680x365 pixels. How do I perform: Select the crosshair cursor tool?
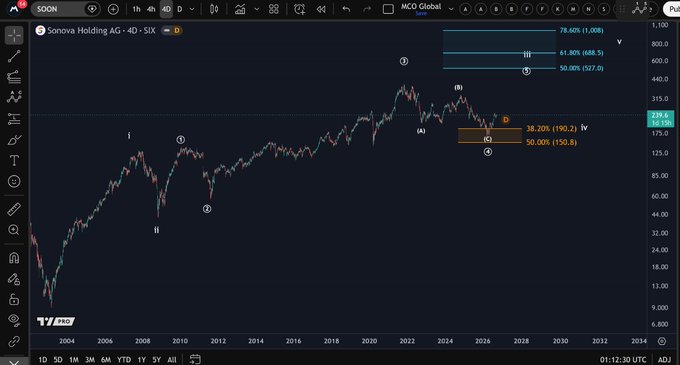coord(14,36)
